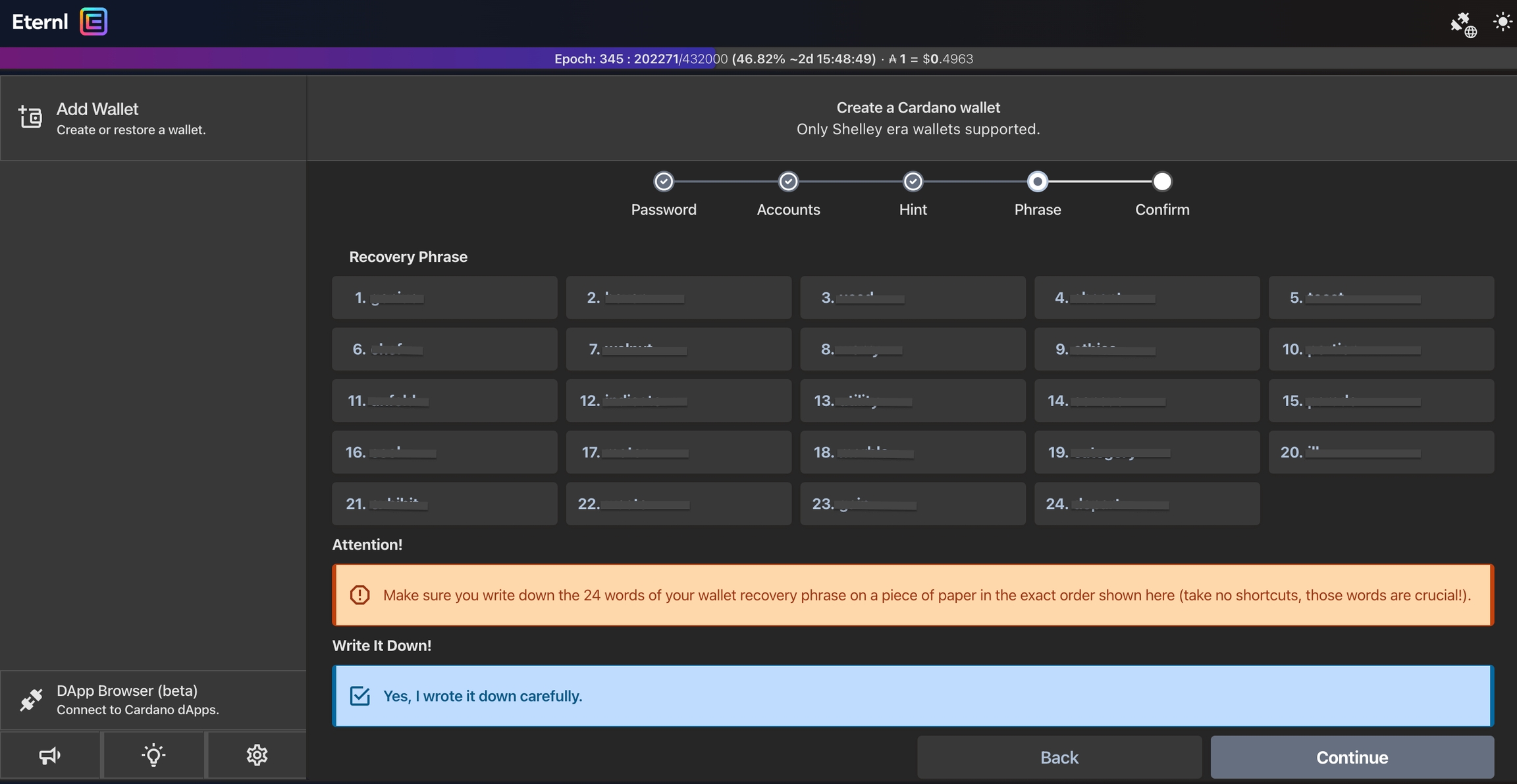Click the warning icon in attention banner
Viewport: 1517px width, 784px height.
click(359, 595)
